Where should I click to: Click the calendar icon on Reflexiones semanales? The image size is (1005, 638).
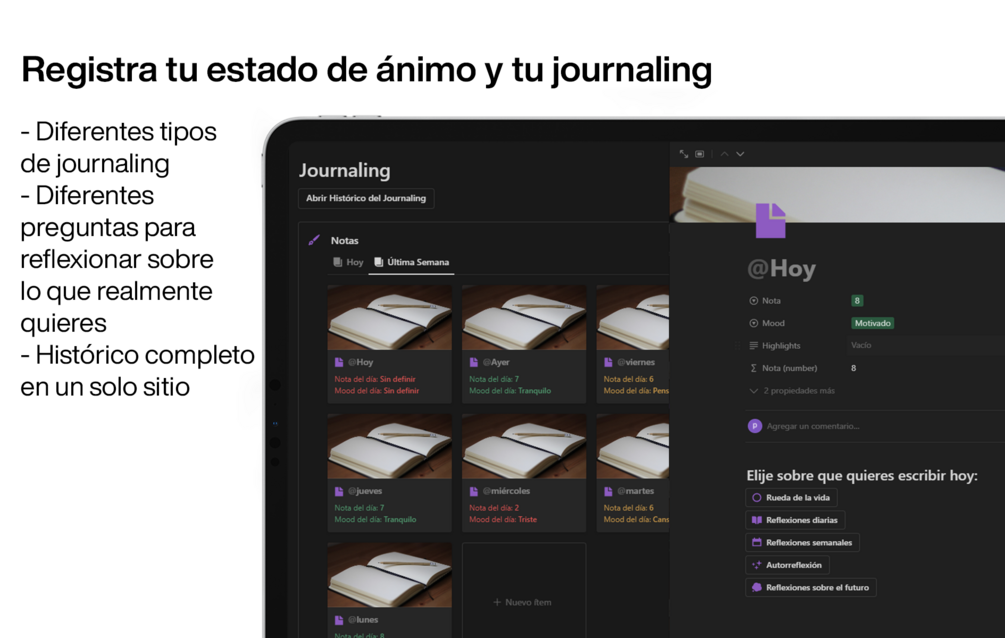point(757,542)
